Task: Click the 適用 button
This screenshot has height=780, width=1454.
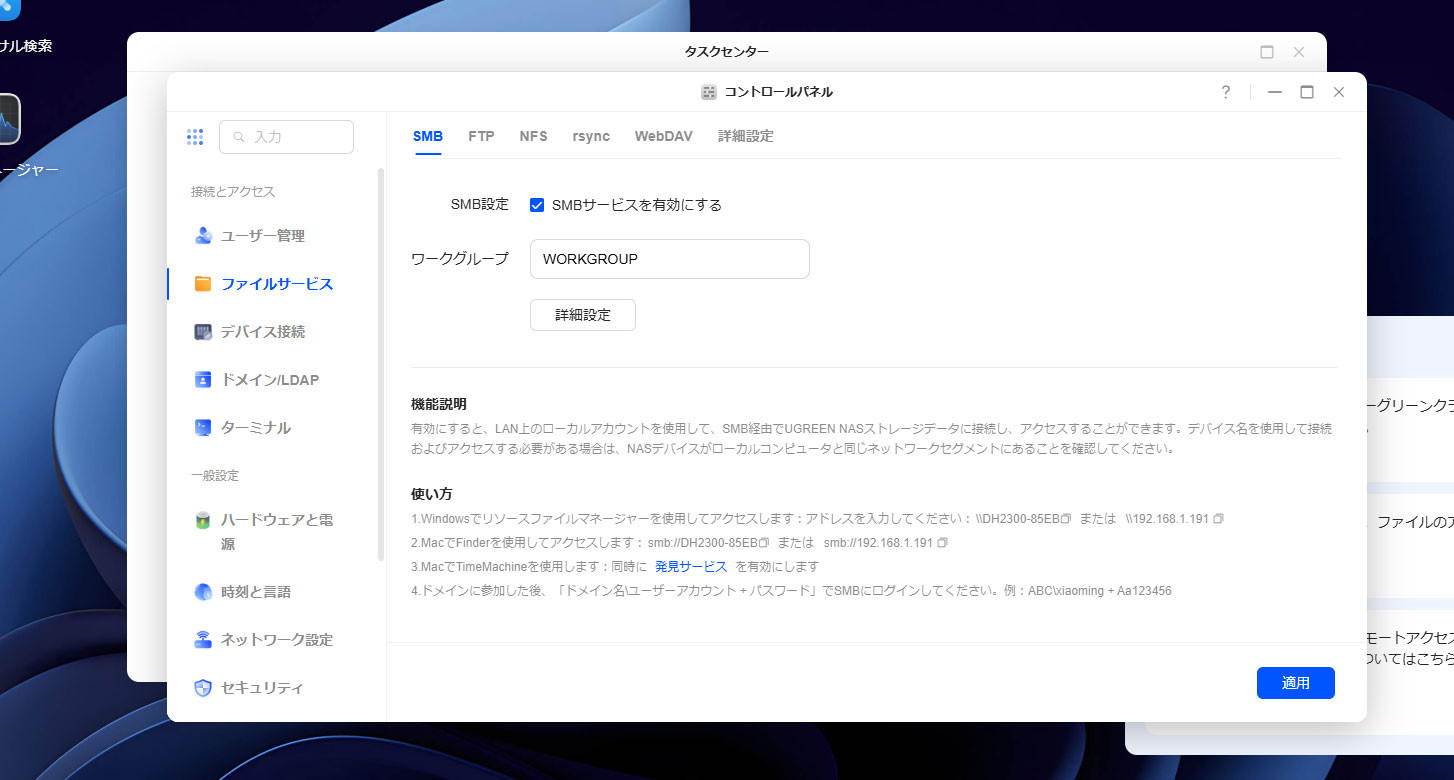Action: [x=1295, y=683]
